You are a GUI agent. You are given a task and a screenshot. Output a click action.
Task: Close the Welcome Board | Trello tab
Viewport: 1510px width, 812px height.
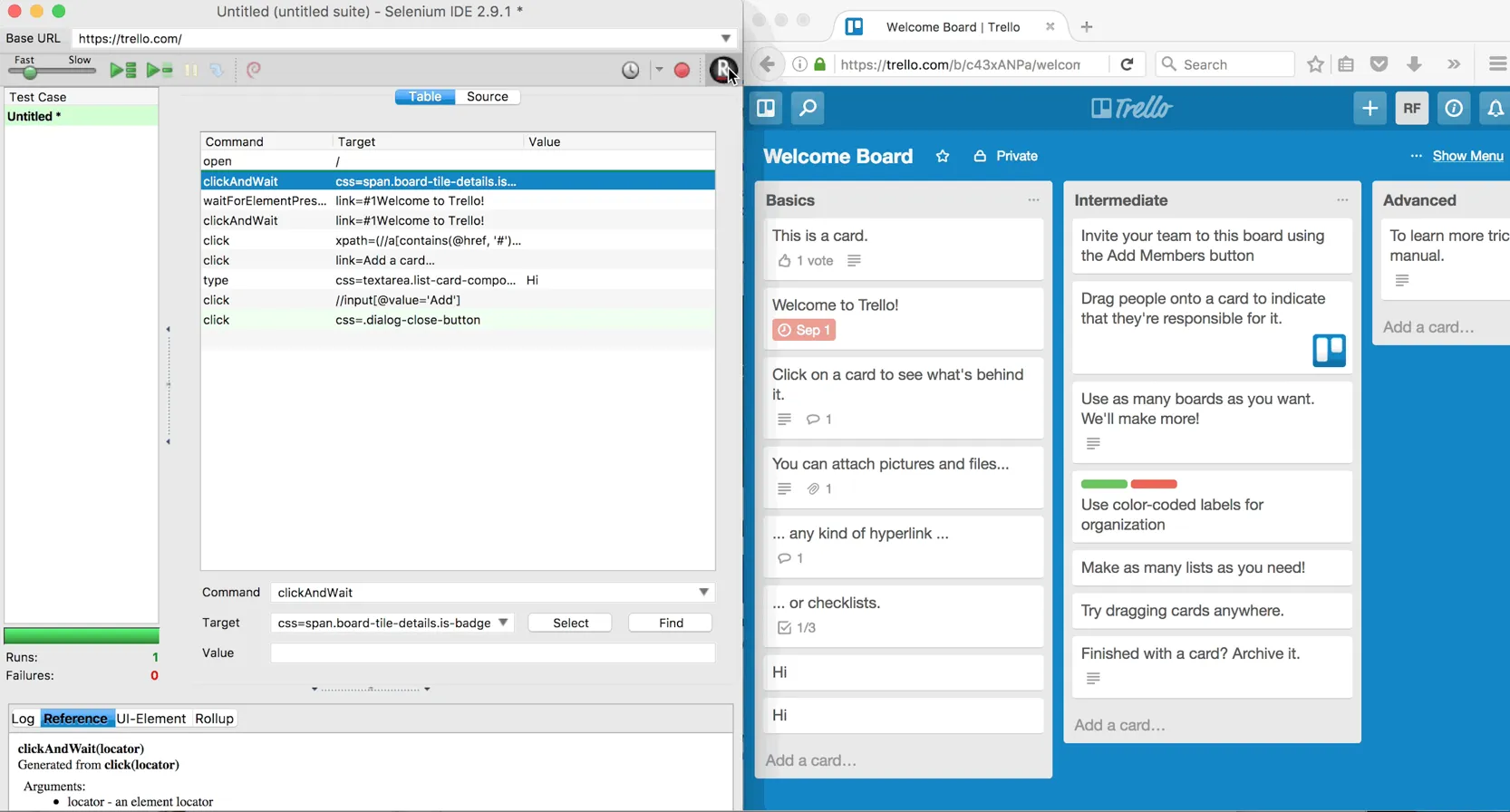coord(1050,27)
